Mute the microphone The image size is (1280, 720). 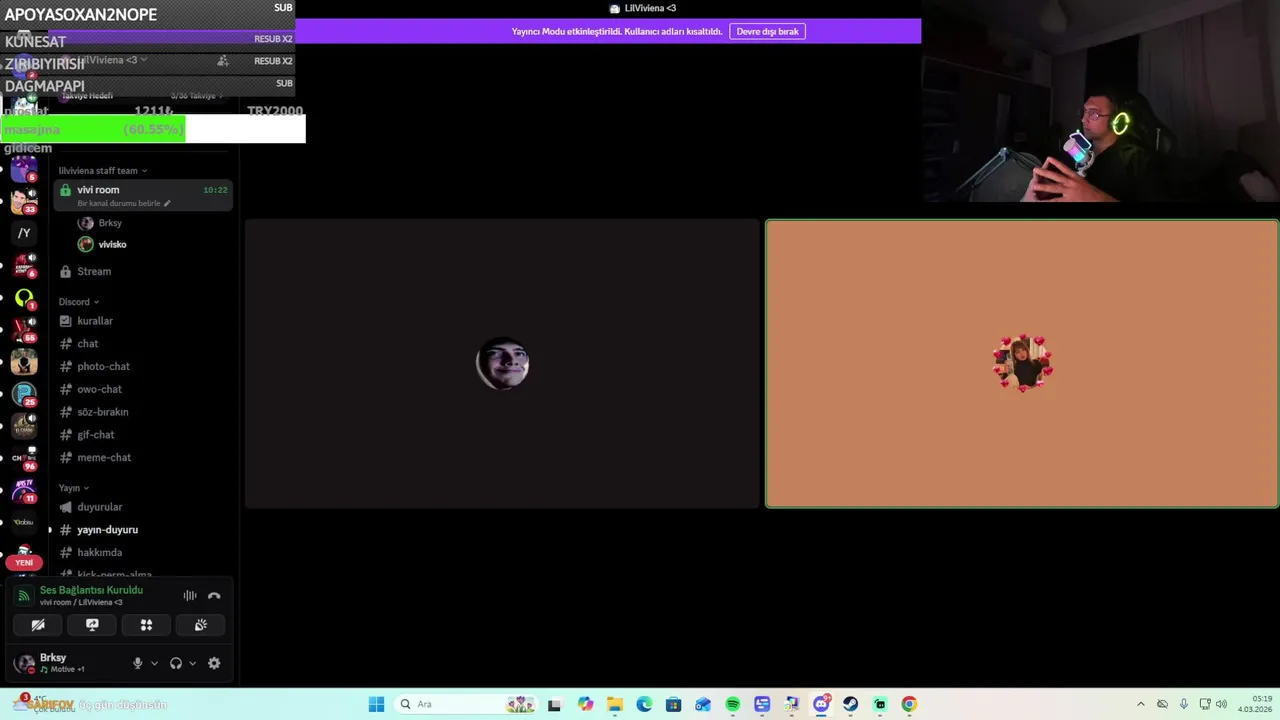pos(138,663)
